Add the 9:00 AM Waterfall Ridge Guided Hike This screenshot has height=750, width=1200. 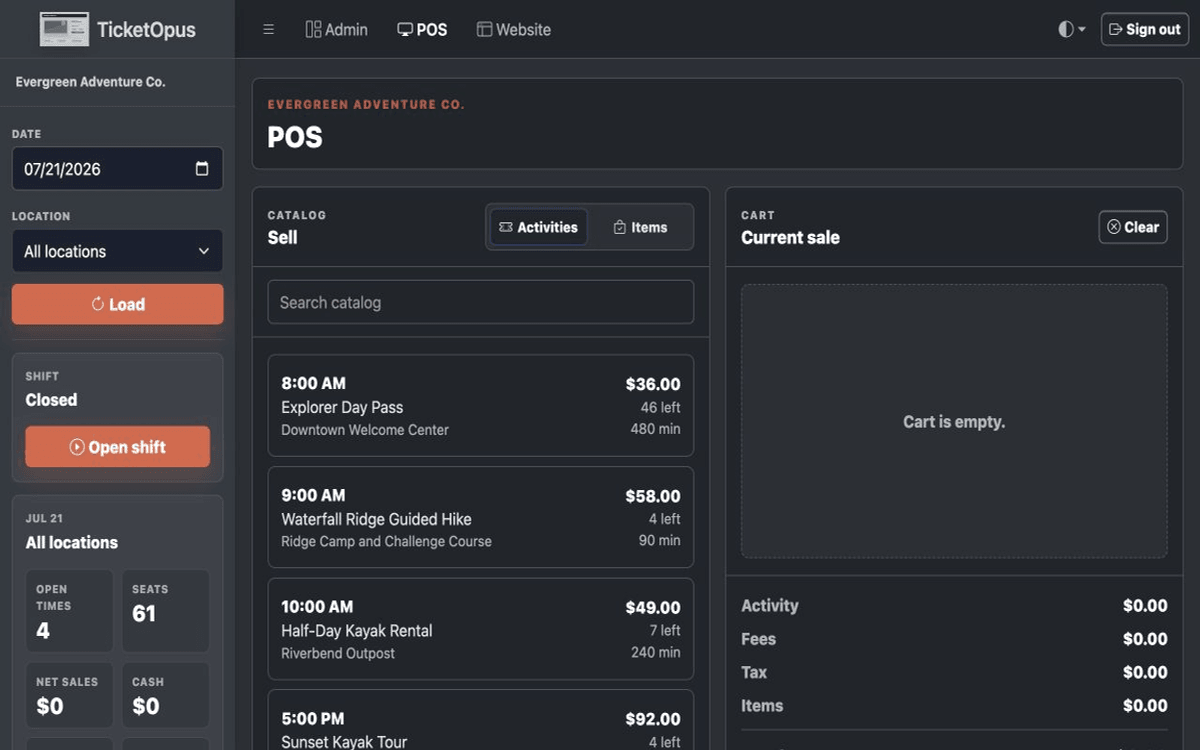(481, 517)
